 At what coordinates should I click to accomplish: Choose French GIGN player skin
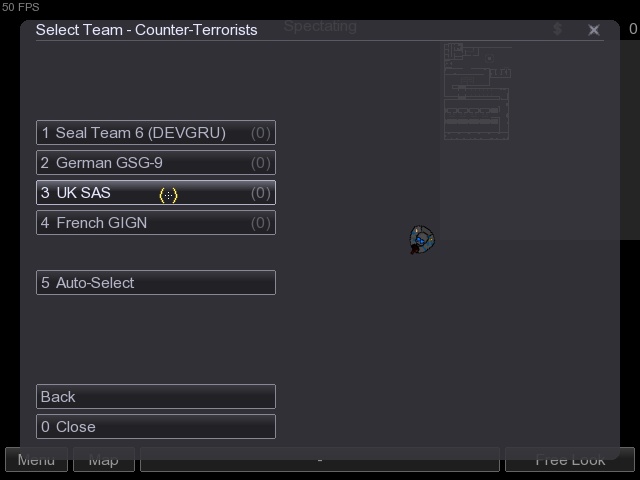point(156,223)
